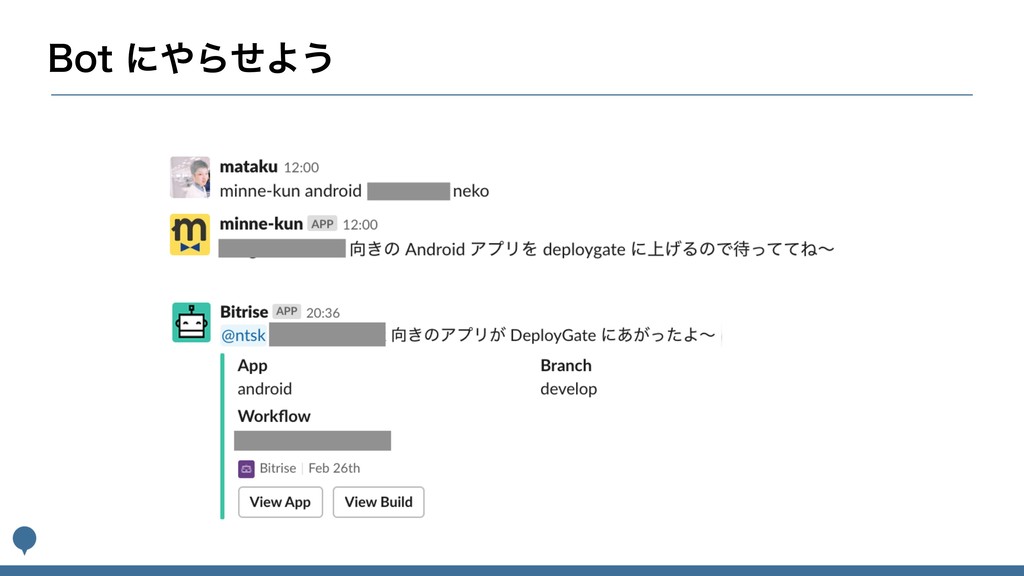Open the View App button
Viewport: 1024px width, 576px height.
tap(280, 502)
